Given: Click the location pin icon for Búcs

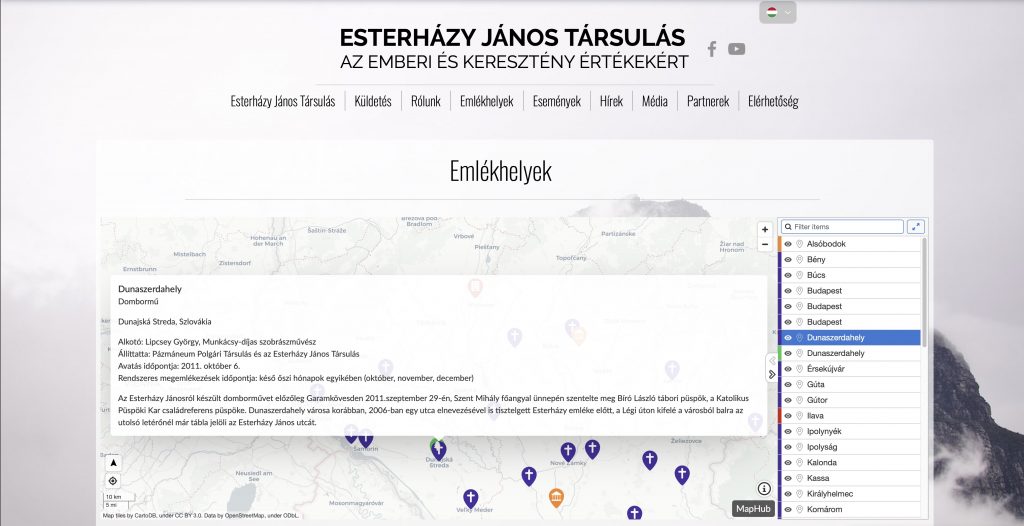Looking at the screenshot, I should point(799,275).
